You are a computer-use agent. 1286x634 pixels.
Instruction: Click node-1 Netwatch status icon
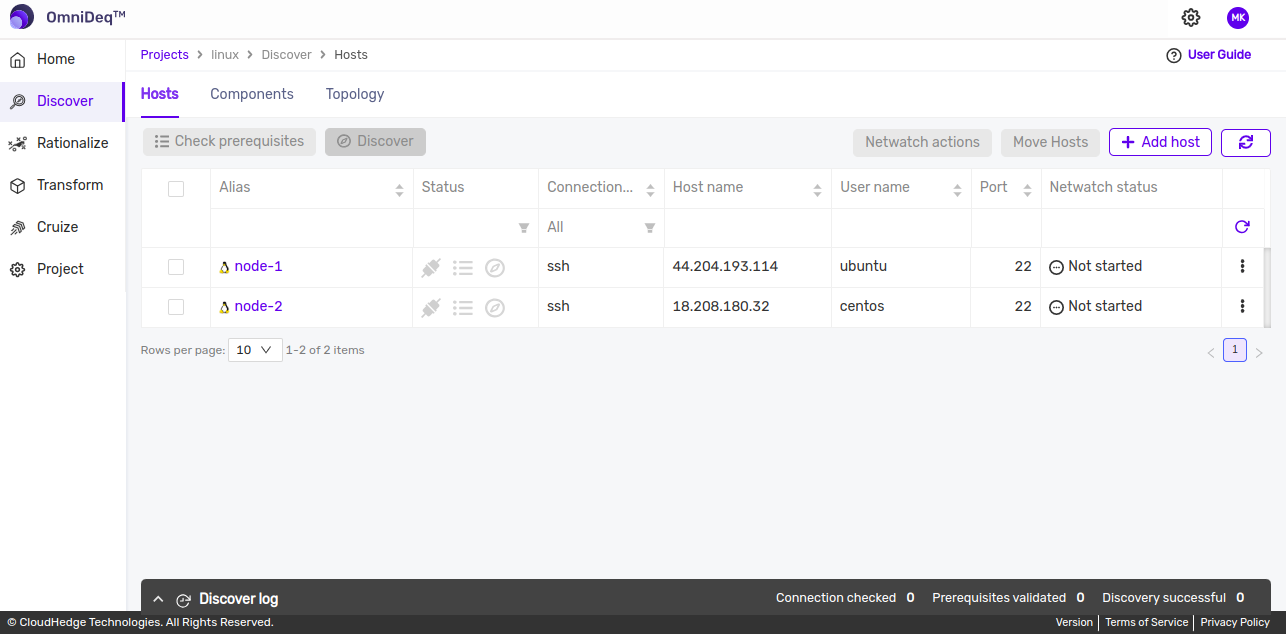1056,267
